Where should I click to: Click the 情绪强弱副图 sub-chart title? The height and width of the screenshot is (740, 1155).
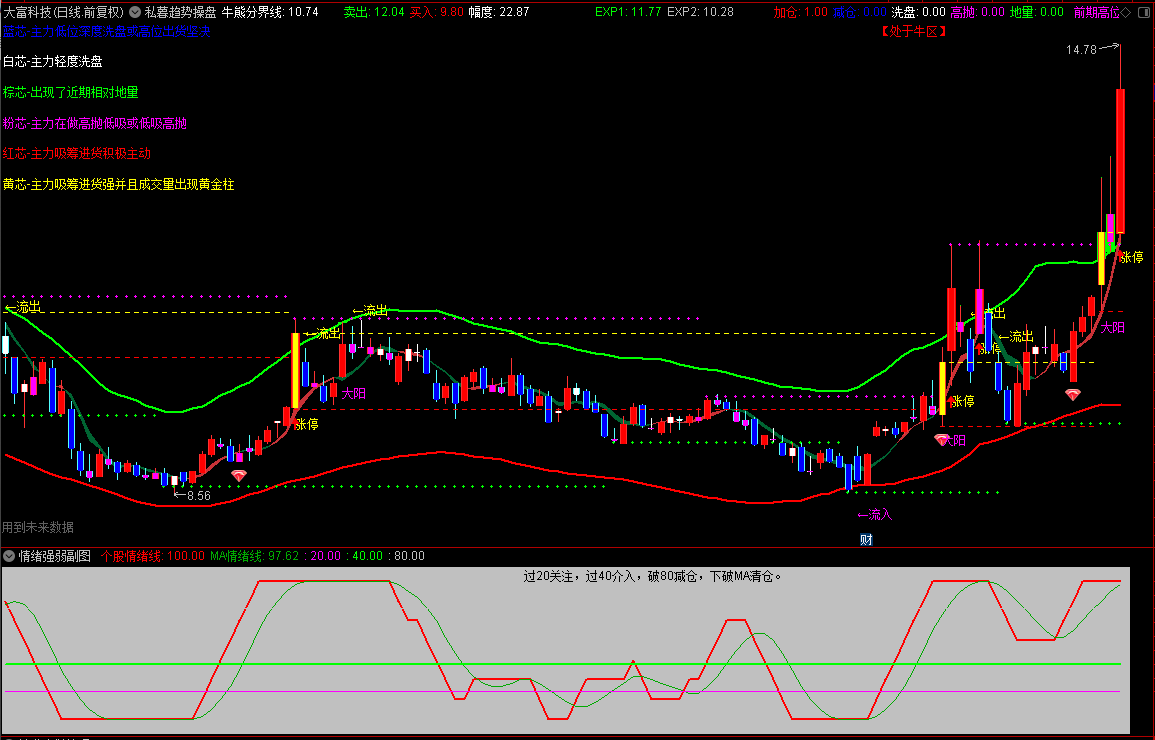point(55,556)
